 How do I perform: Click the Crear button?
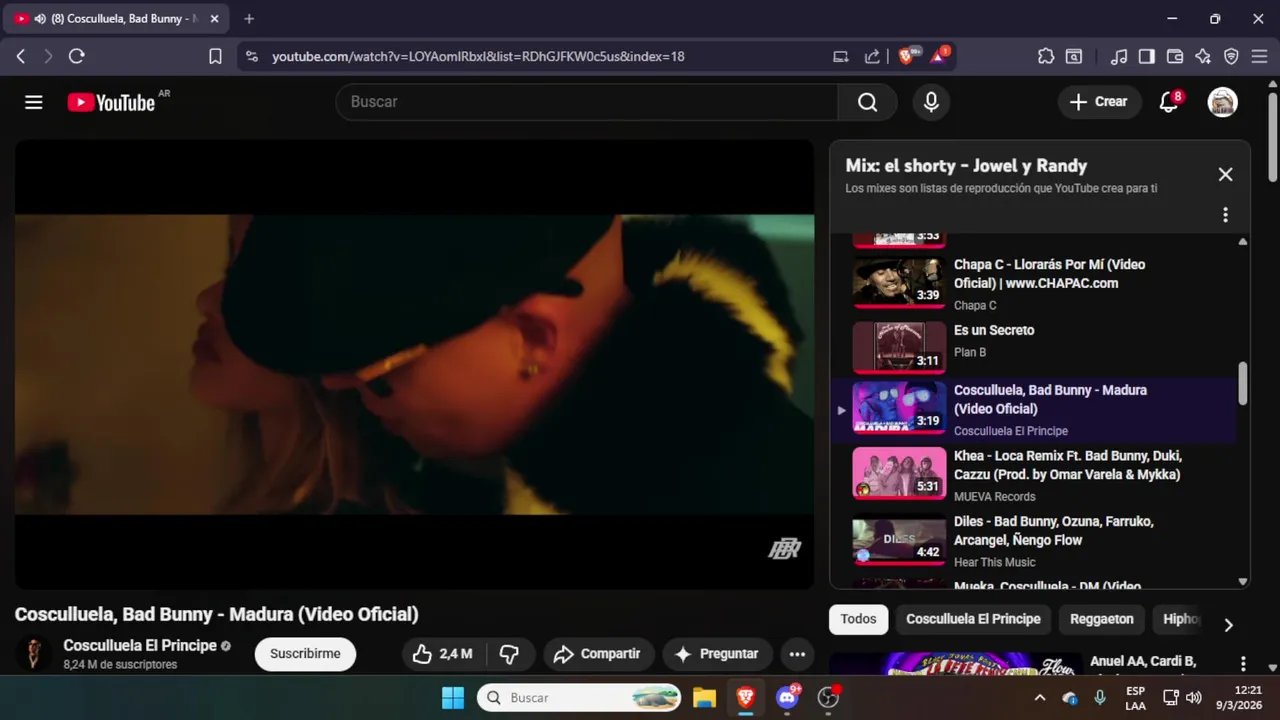click(1099, 102)
